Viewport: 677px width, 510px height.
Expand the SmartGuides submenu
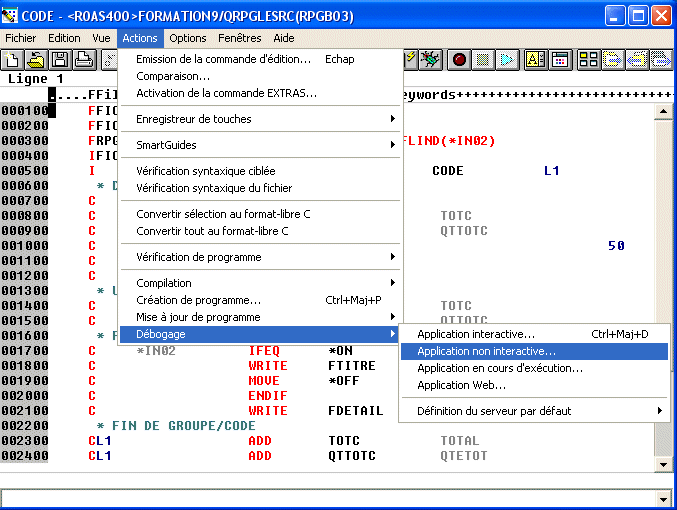pos(260,145)
